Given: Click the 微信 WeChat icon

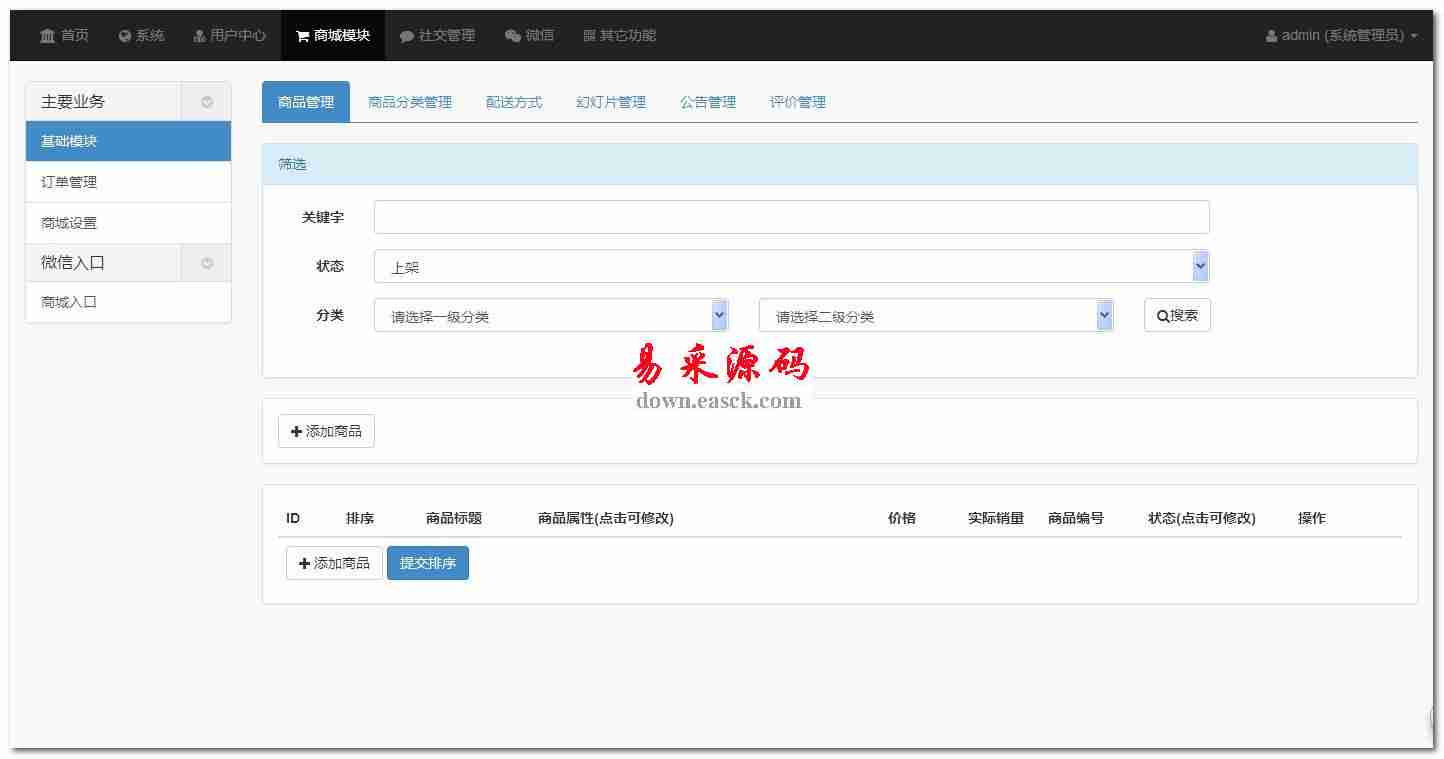Looking at the screenshot, I should (x=513, y=36).
